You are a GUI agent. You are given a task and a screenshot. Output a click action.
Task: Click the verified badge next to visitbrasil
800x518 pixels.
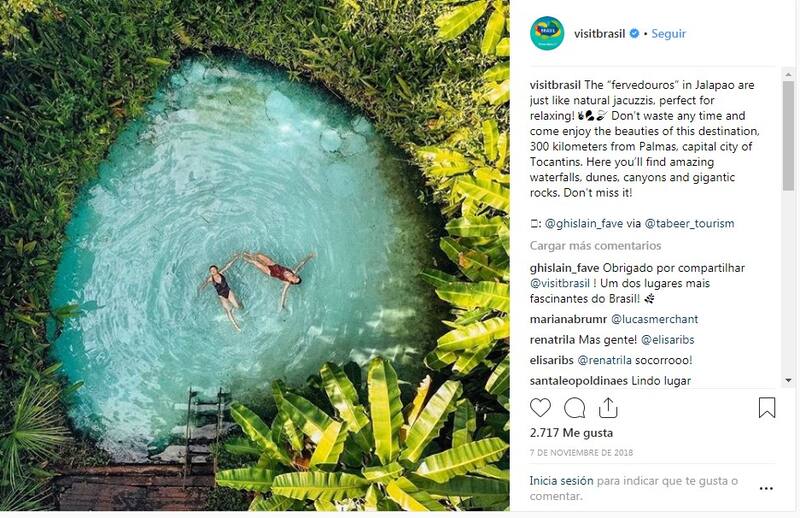coord(634,34)
